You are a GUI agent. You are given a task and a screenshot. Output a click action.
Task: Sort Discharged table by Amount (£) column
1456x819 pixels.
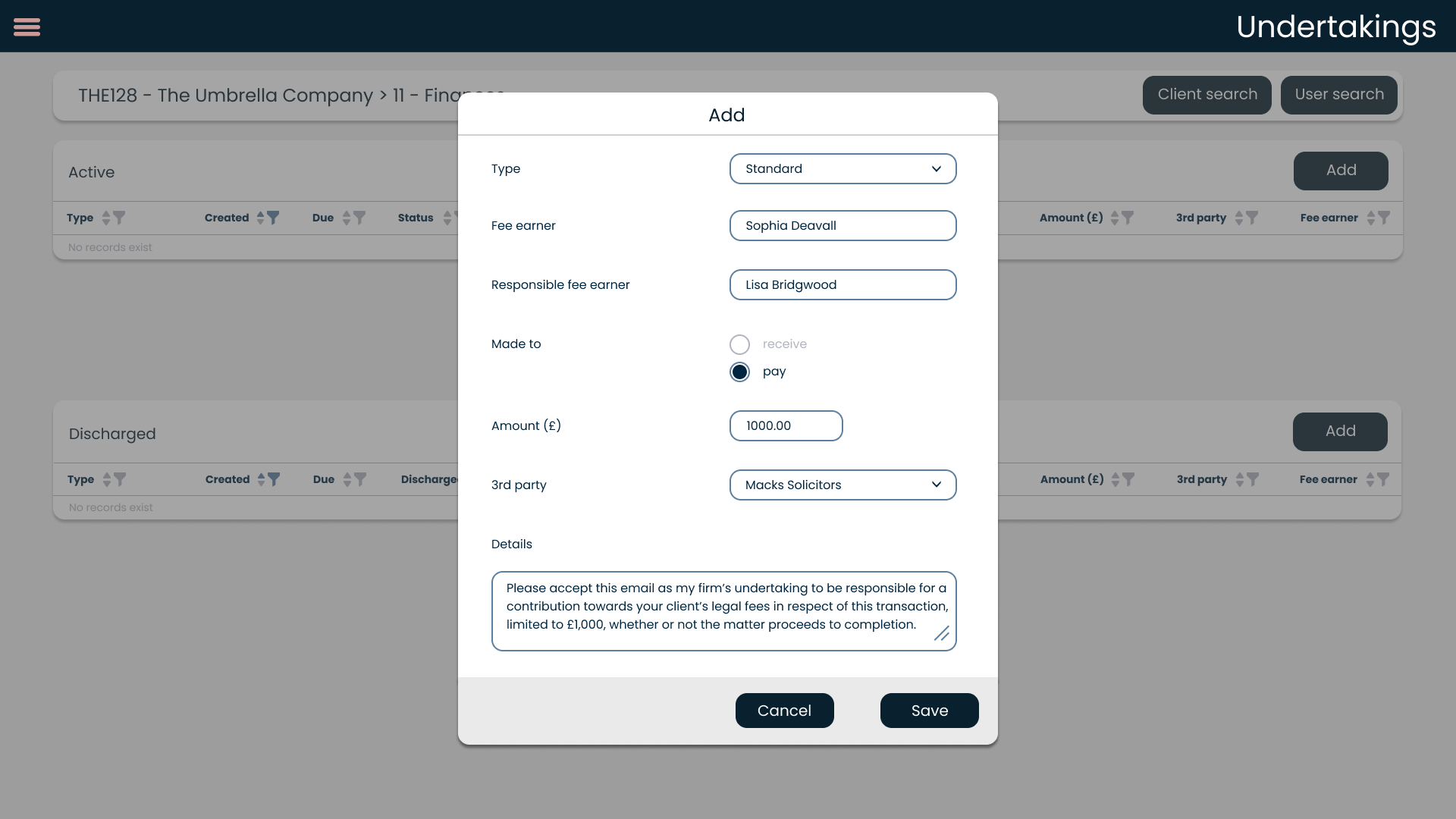(1116, 479)
